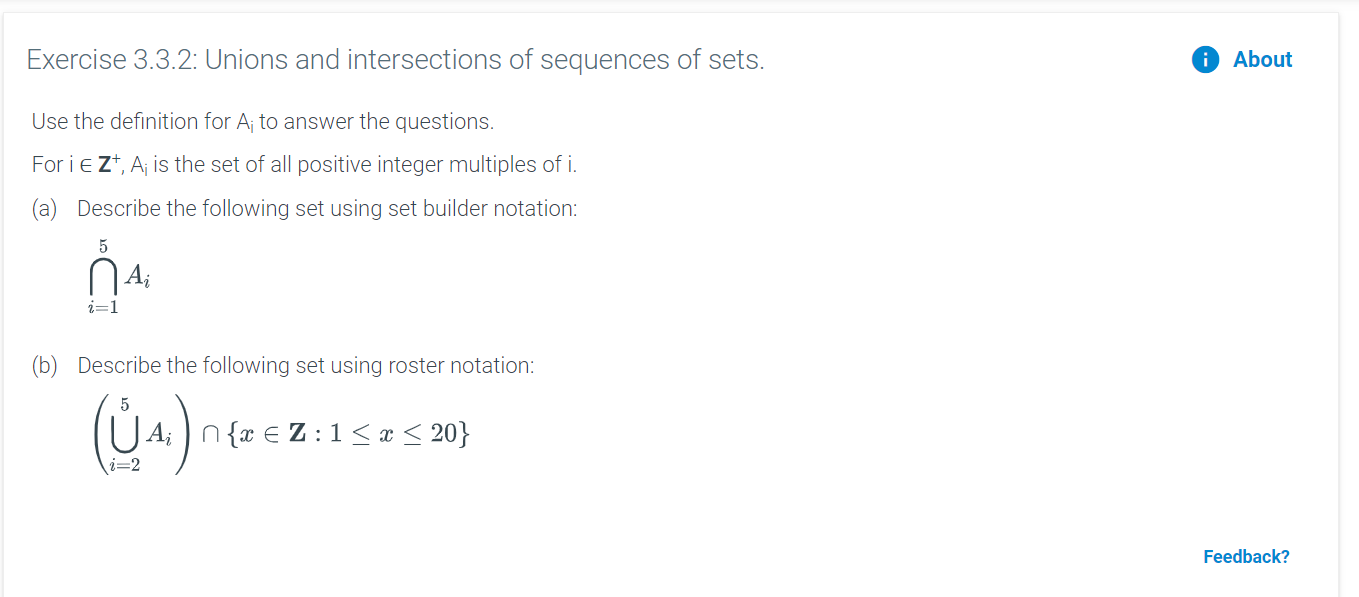Click the lower limit i=1 under the intersection
The width and height of the screenshot is (1359, 597).
[104, 308]
